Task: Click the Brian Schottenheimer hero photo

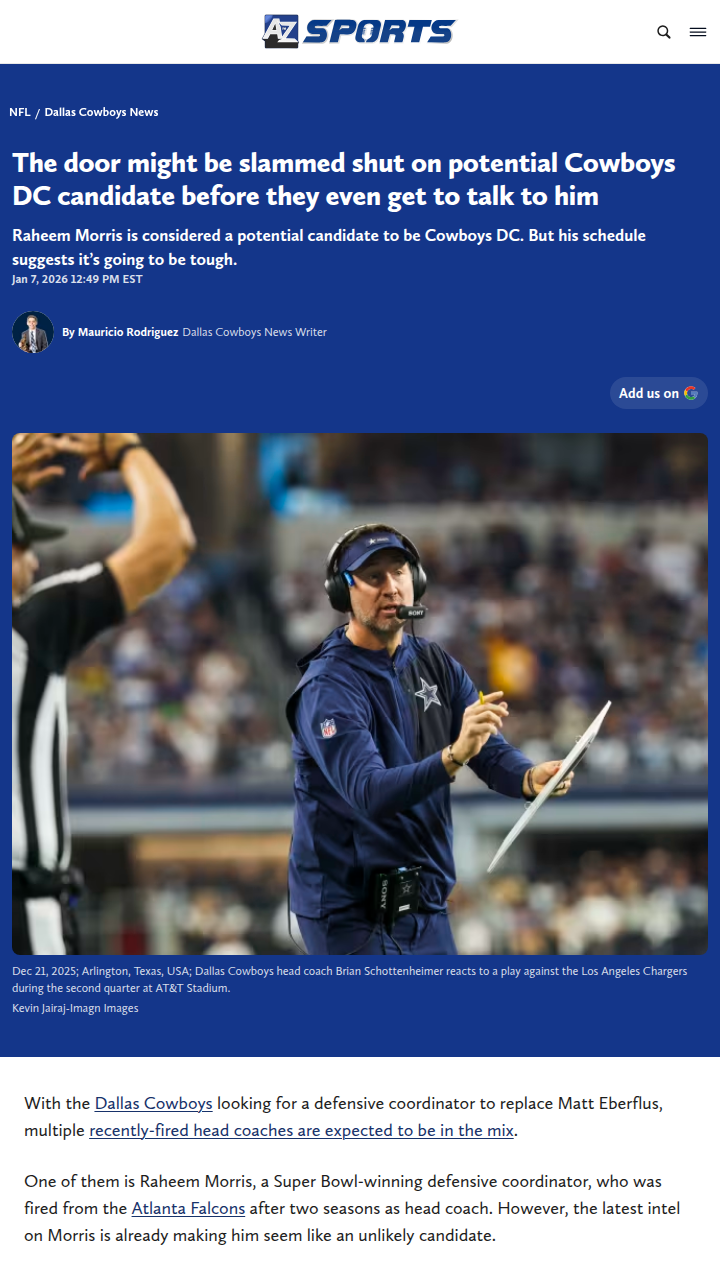Action: tap(360, 694)
